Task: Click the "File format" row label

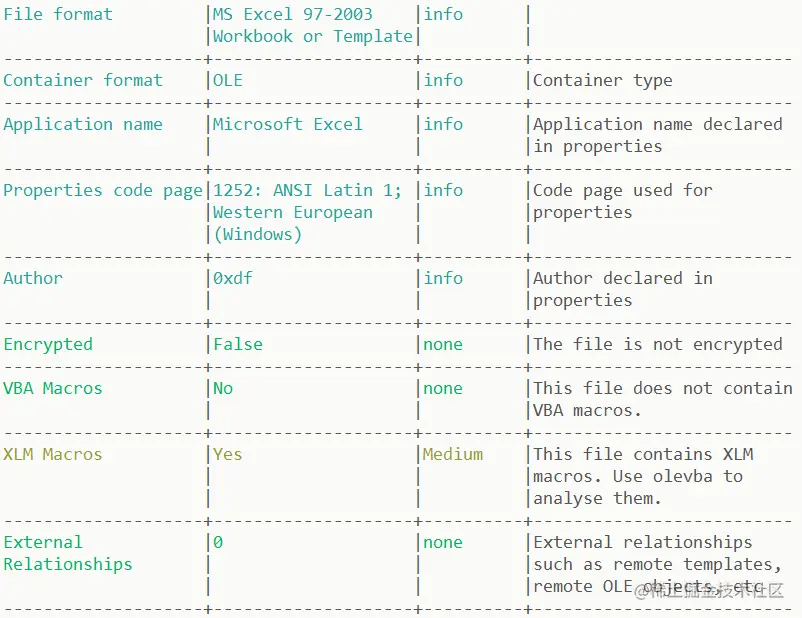Action: tap(58, 14)
